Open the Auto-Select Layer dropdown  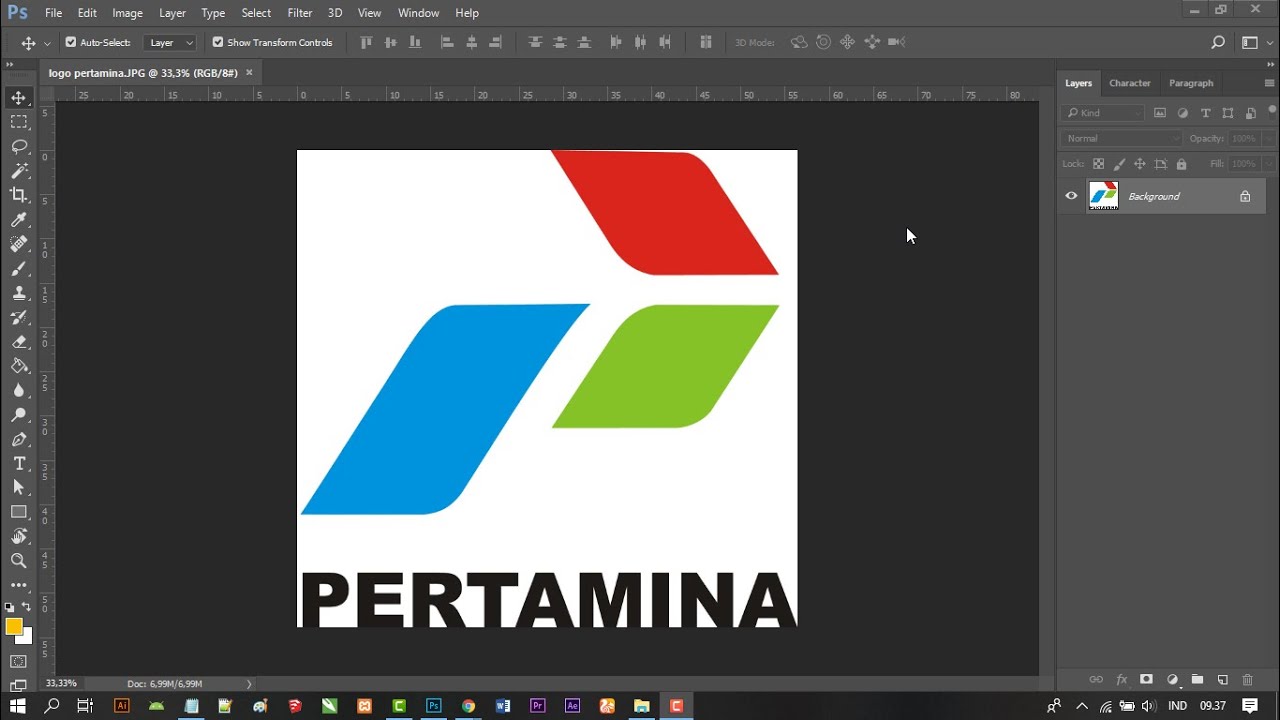point(170,42)
